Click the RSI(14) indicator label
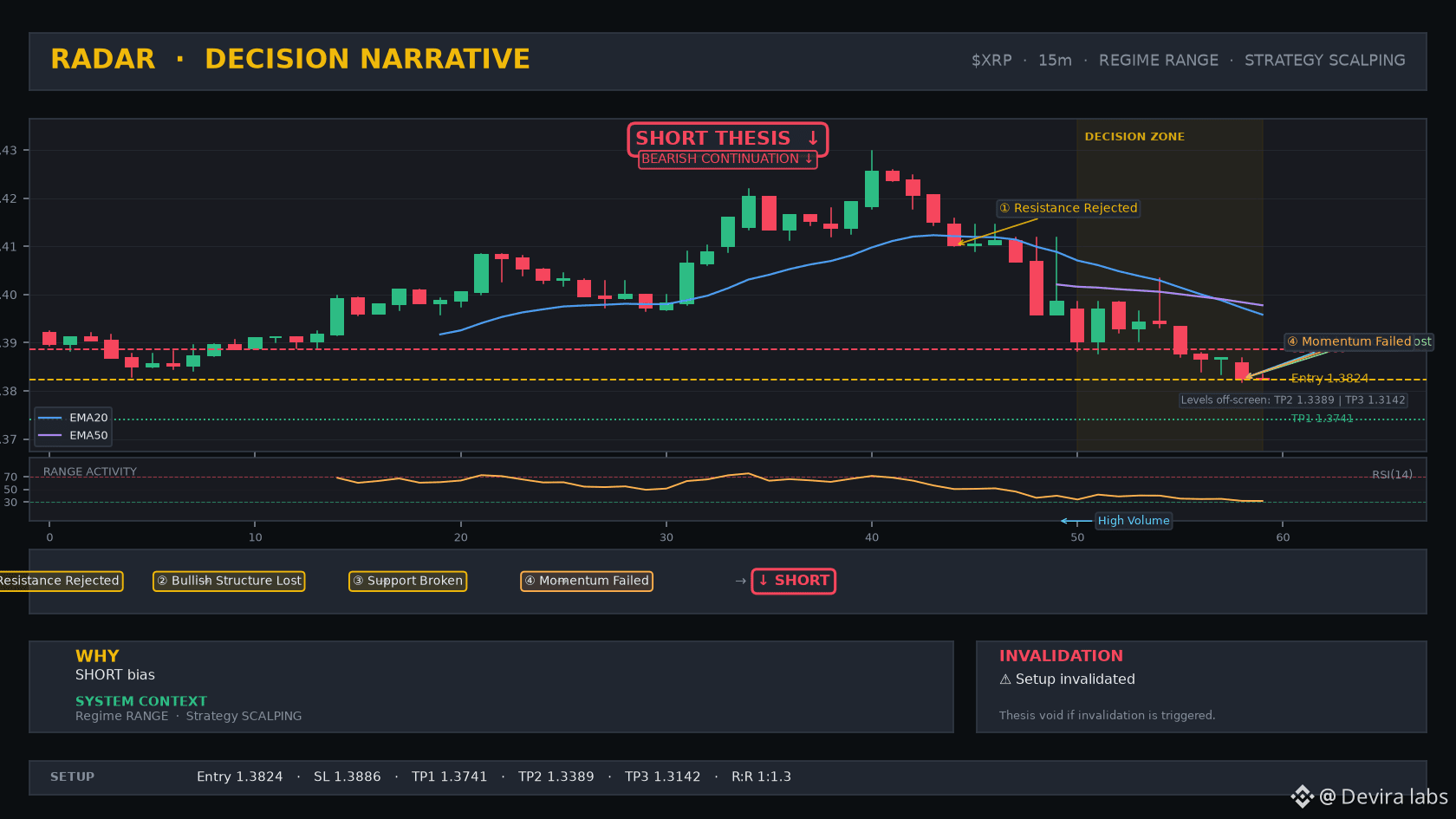 point(1392,475)
